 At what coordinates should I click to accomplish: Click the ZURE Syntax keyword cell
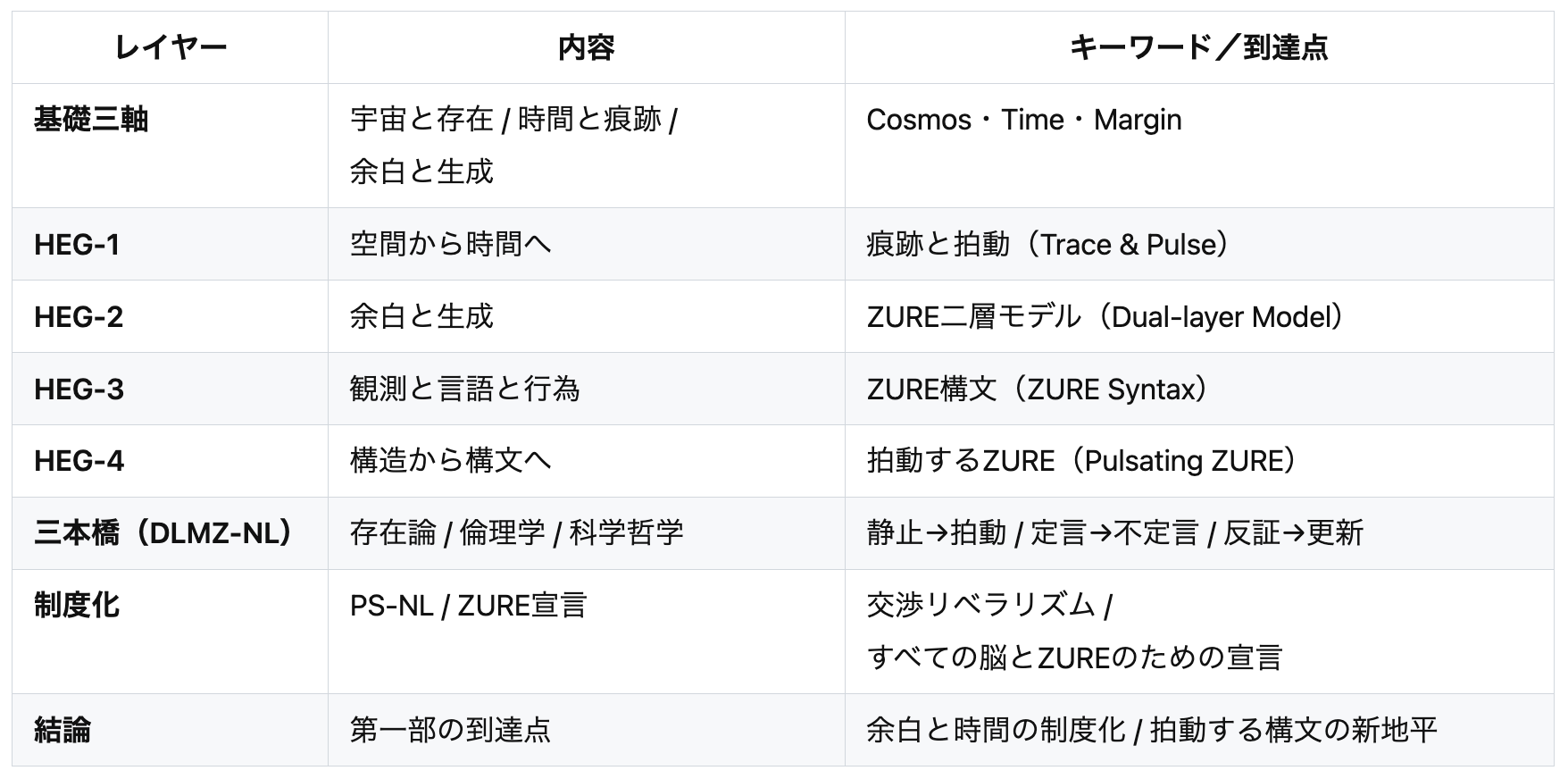(x=1038, y=389)
